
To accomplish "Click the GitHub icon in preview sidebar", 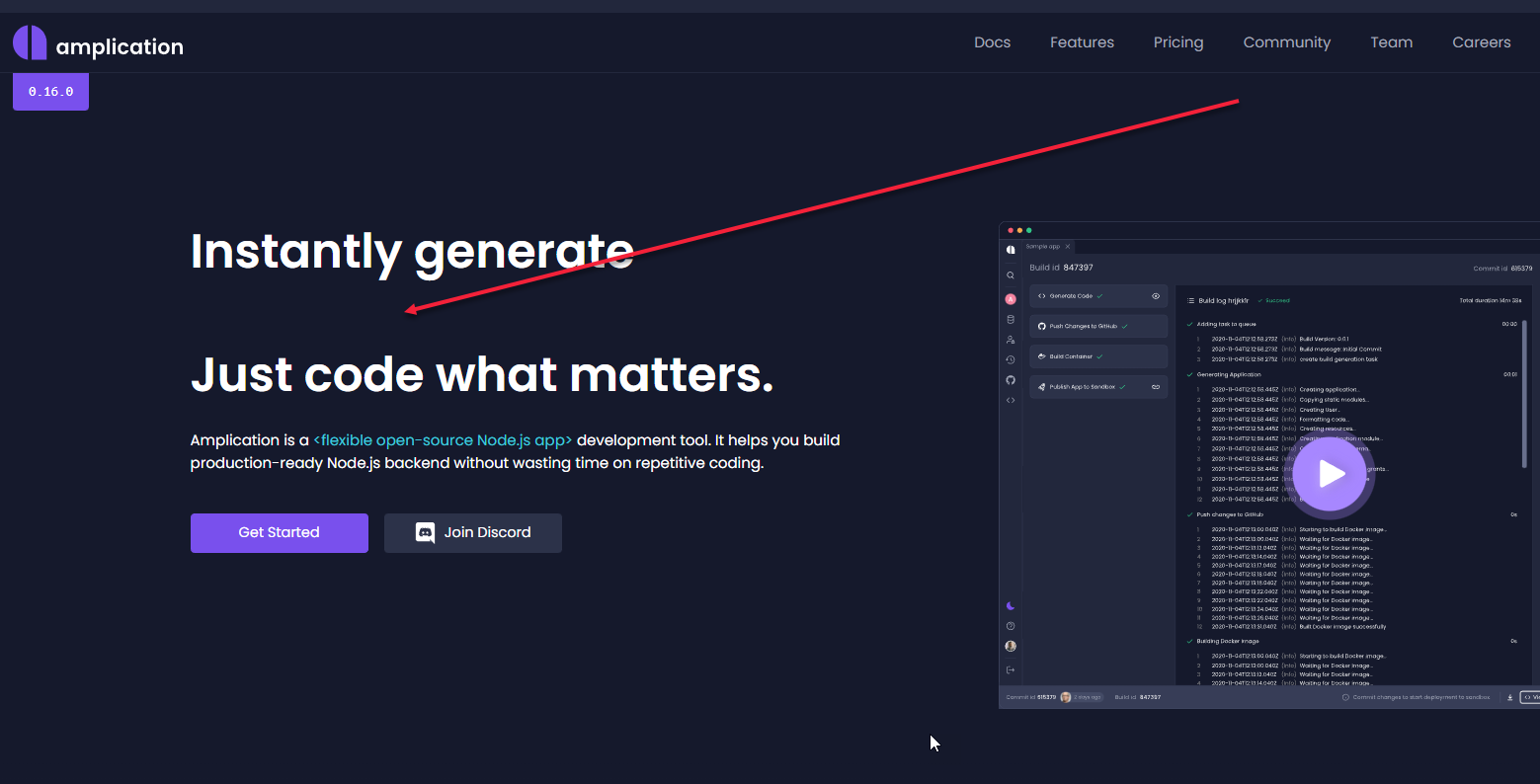I will (x=1011, y=380).
